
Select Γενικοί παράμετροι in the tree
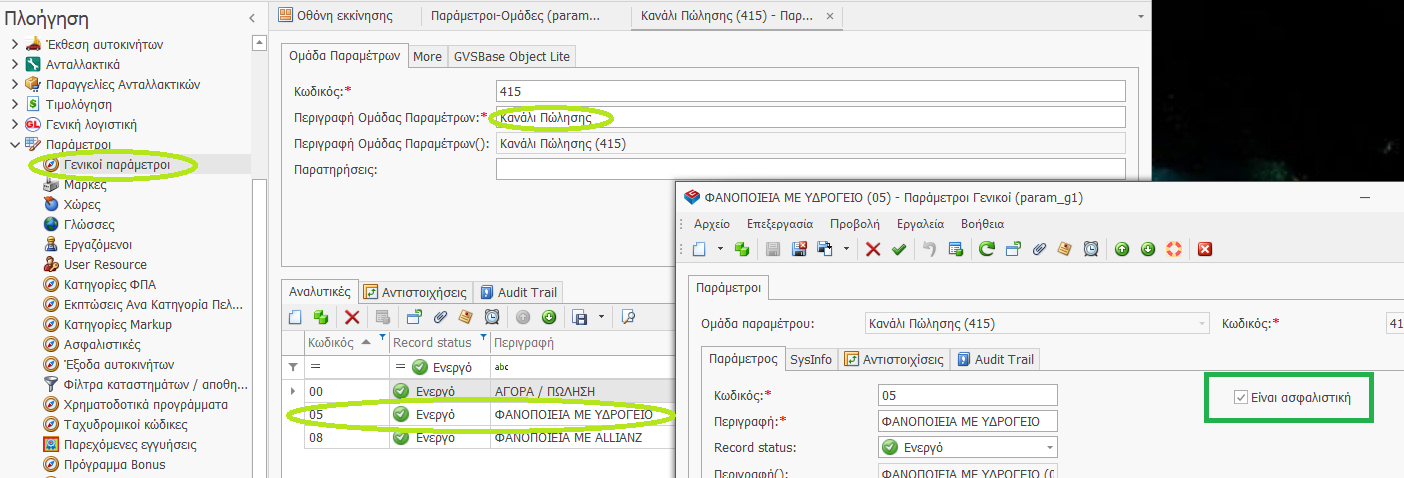click(x=117, y=164)
